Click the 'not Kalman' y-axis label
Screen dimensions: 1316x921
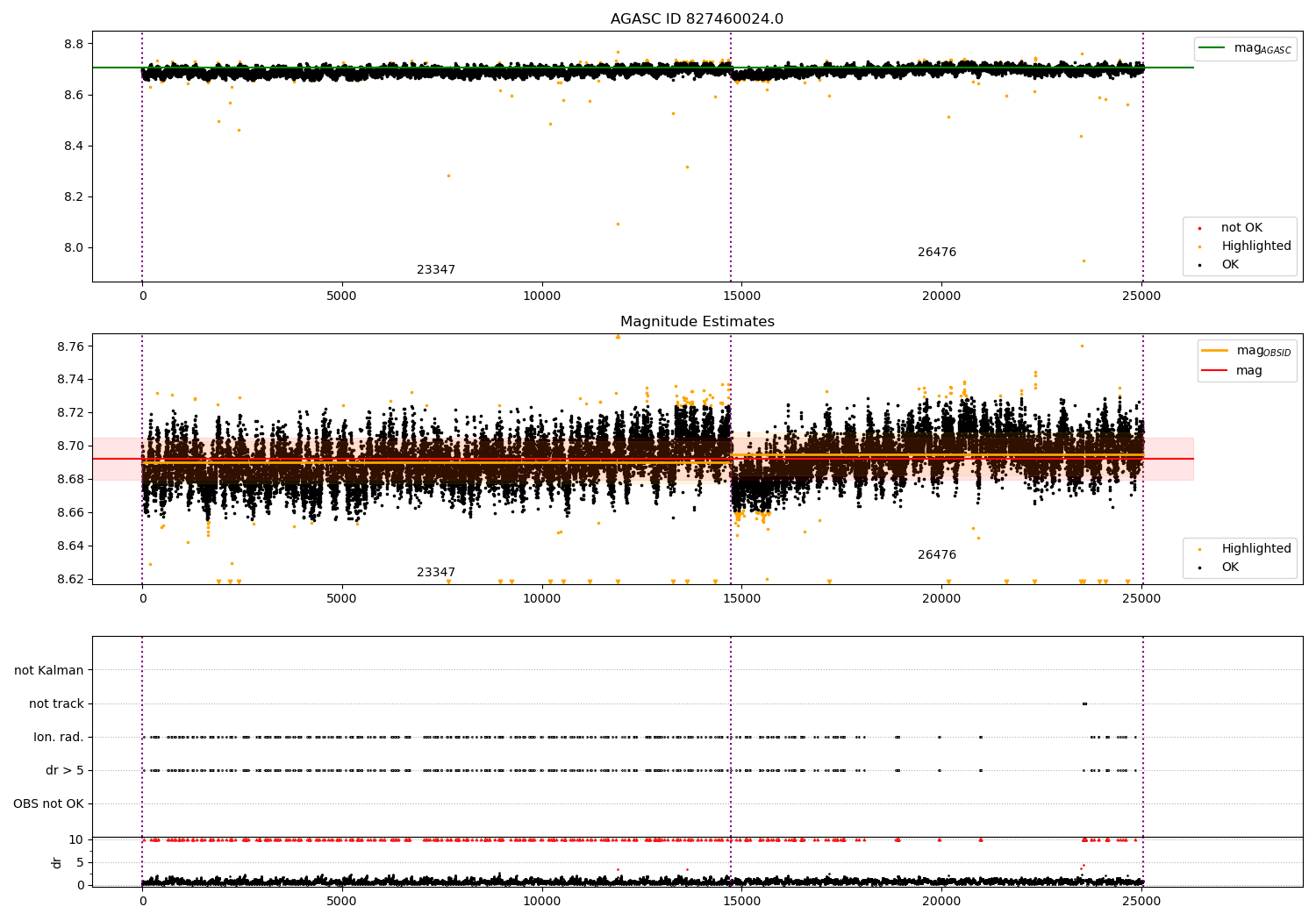(x=49, y=671)
